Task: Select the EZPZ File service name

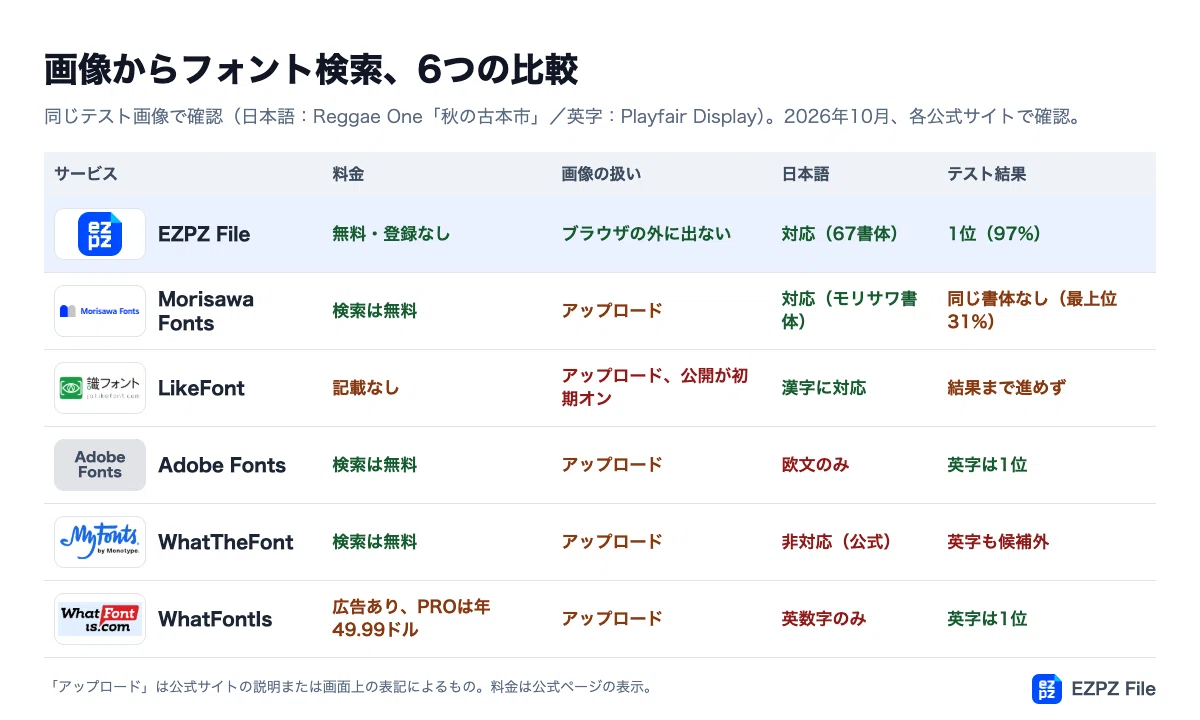Action: tap(204, 234)
